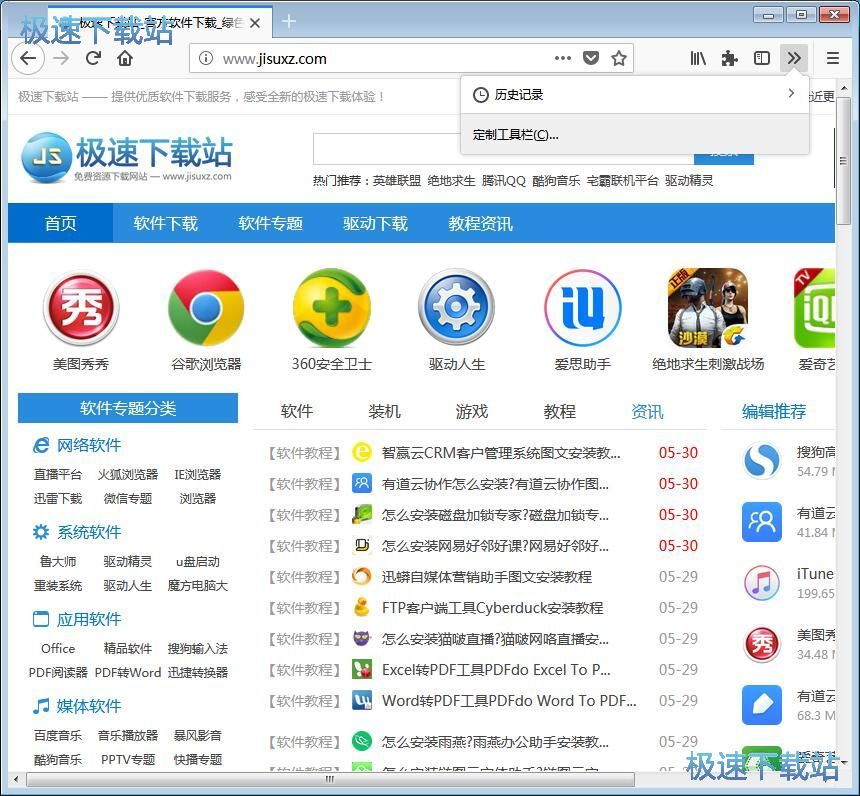Viewport: 860px width, 796px height.
Task: Reload the current page
Action: [93, 58]
